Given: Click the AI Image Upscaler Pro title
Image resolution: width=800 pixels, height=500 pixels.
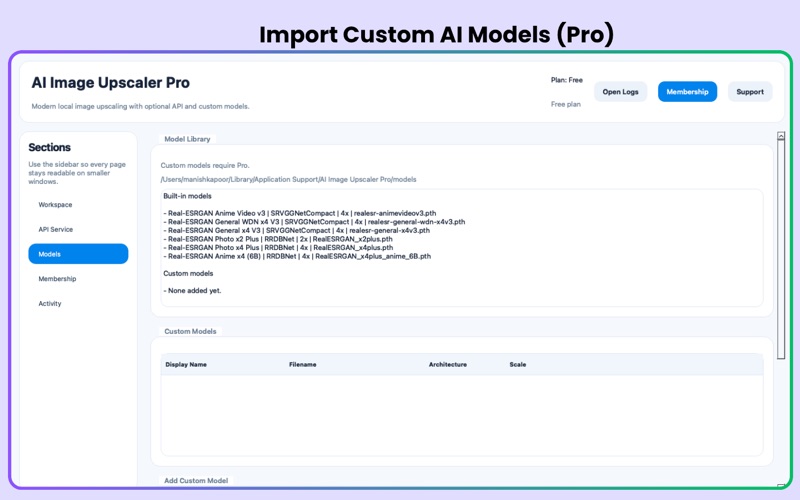Looking at the screenshot, I should (111, 83).
